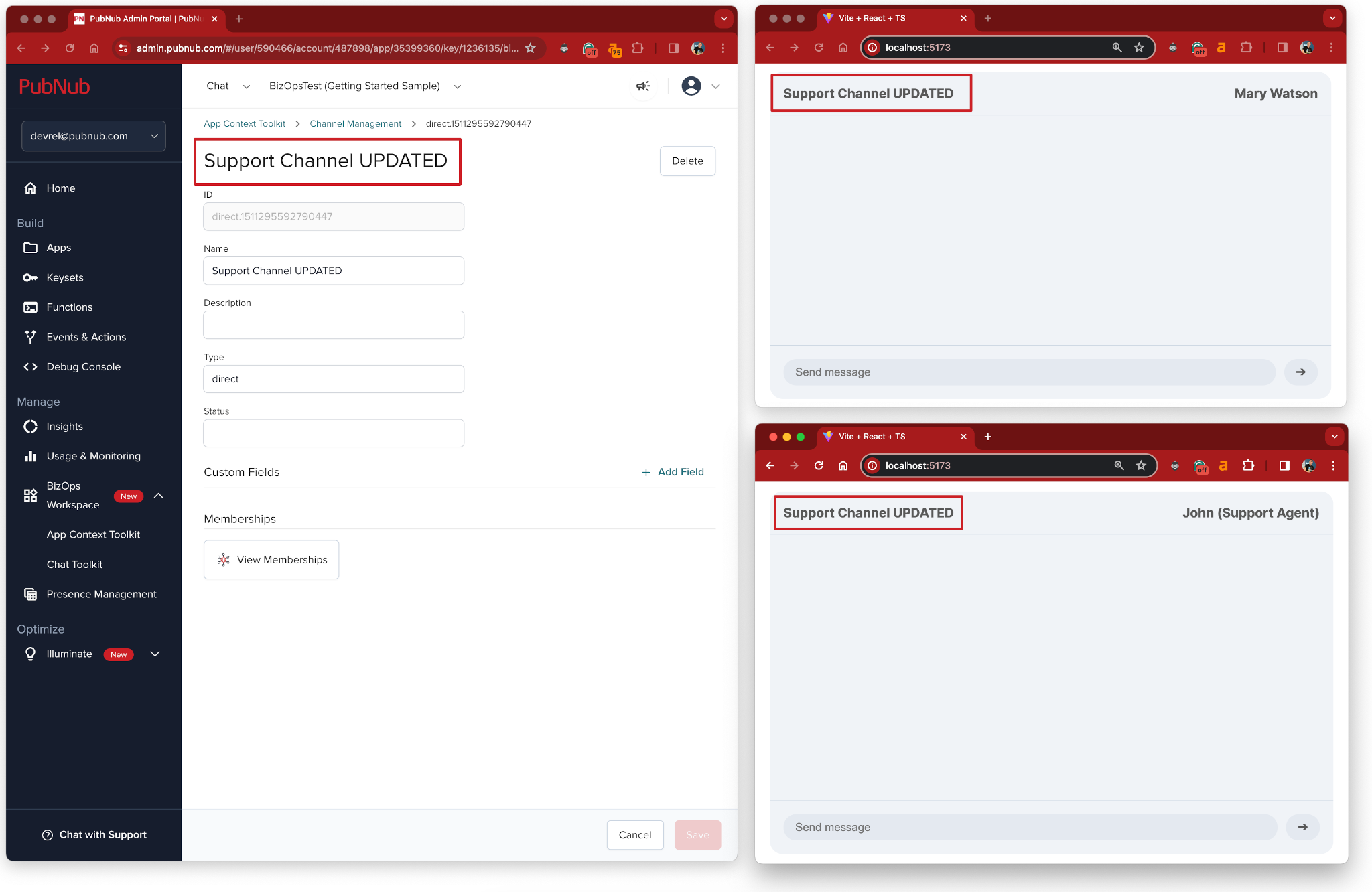Image resolution: width=1372 pixels, height=892 pixels.
Task: Click the Channel Management breadcrumb link
Action: point(356,123)
